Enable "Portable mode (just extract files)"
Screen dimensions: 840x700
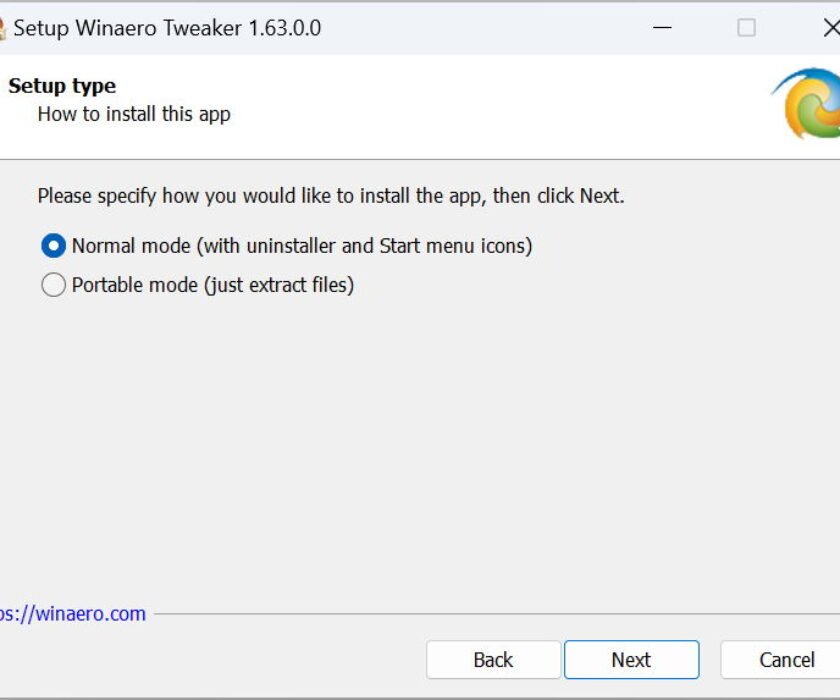[x=56, y=284]
